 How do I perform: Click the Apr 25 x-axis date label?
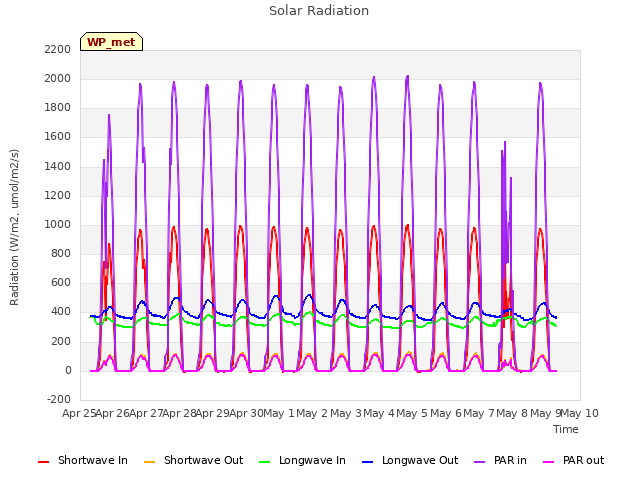pos(79,413)
